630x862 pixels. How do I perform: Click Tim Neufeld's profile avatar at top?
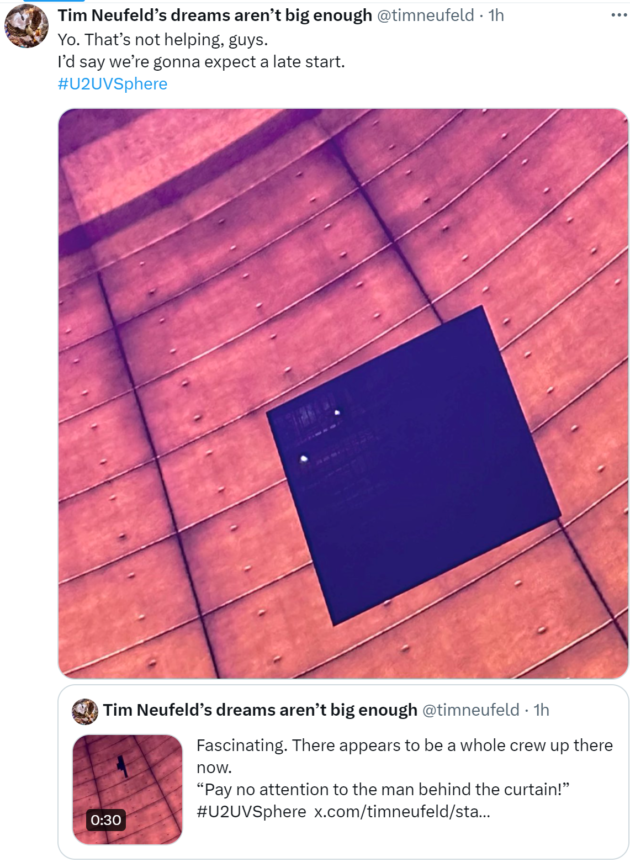tap(26, 26)
